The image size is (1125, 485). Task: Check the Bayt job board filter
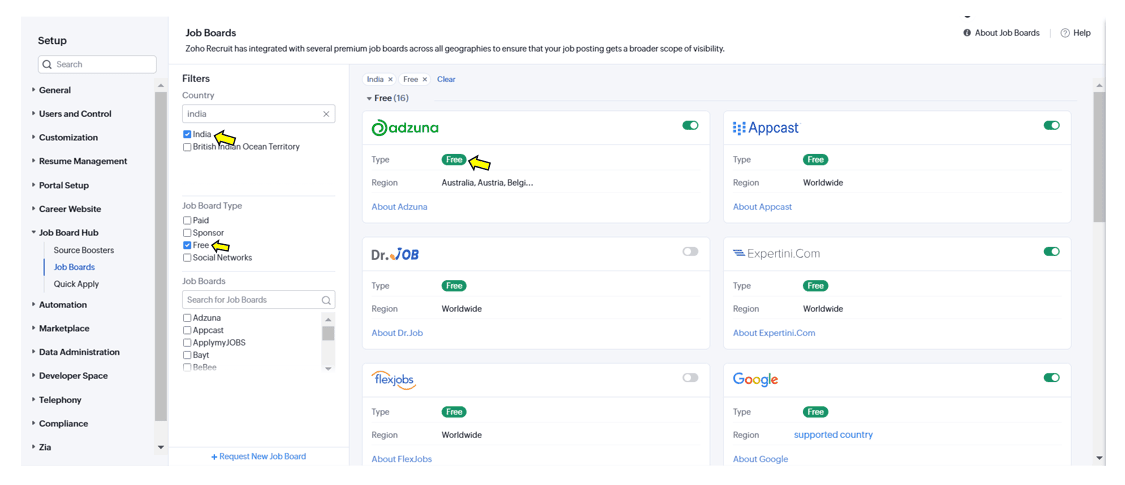tap(187, 355)
